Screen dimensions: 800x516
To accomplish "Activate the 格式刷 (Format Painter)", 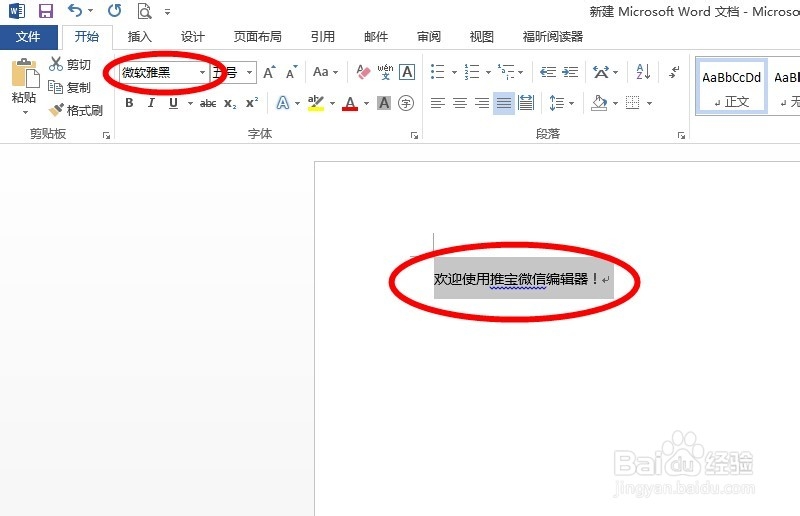I will [x=76, y=110].
